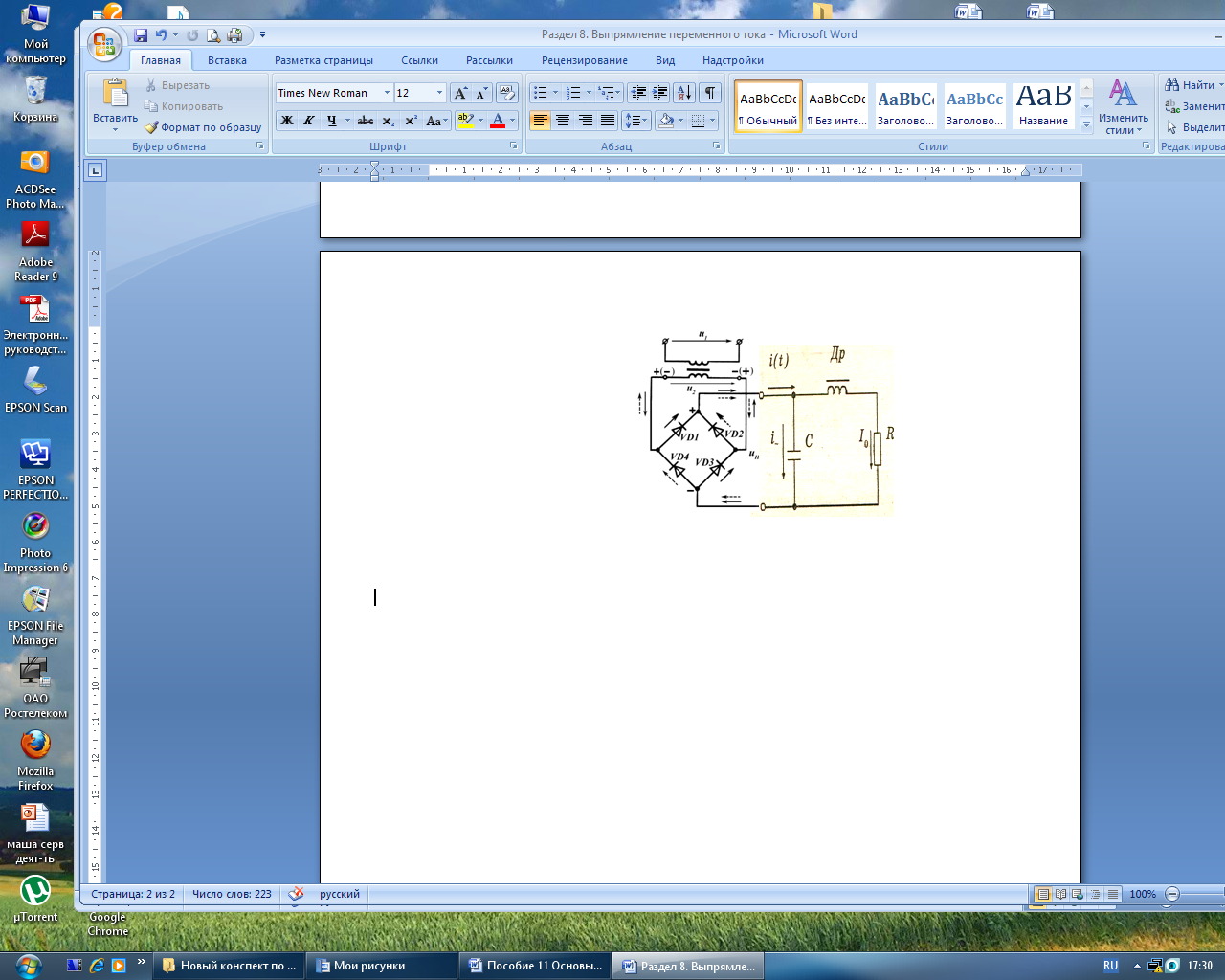Open Мои рисунки from taskbar
Viewport: 1225px width, 980px height.
tap(383, 966)
